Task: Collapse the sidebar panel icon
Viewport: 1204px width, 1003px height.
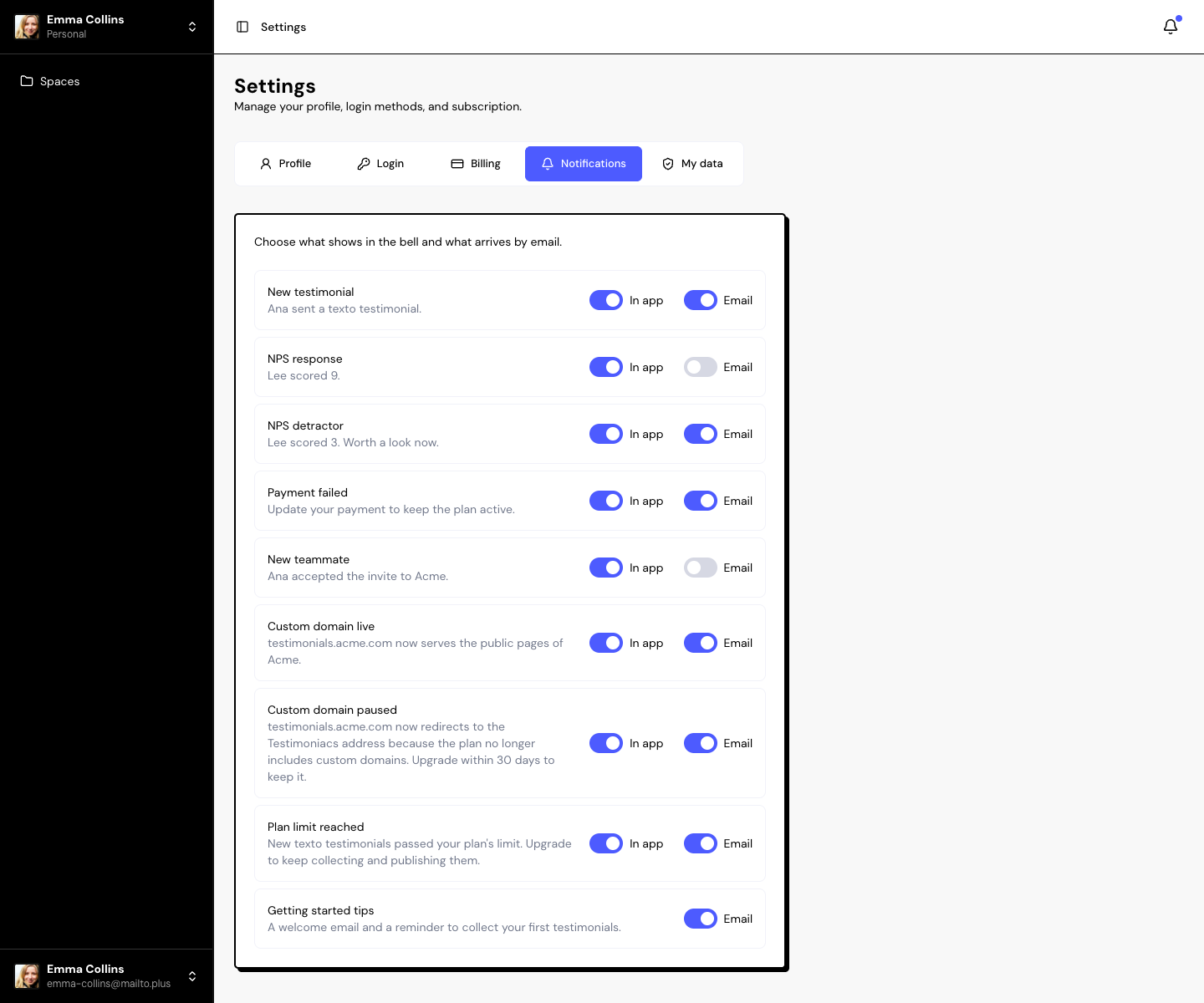Action: point(242,27)
